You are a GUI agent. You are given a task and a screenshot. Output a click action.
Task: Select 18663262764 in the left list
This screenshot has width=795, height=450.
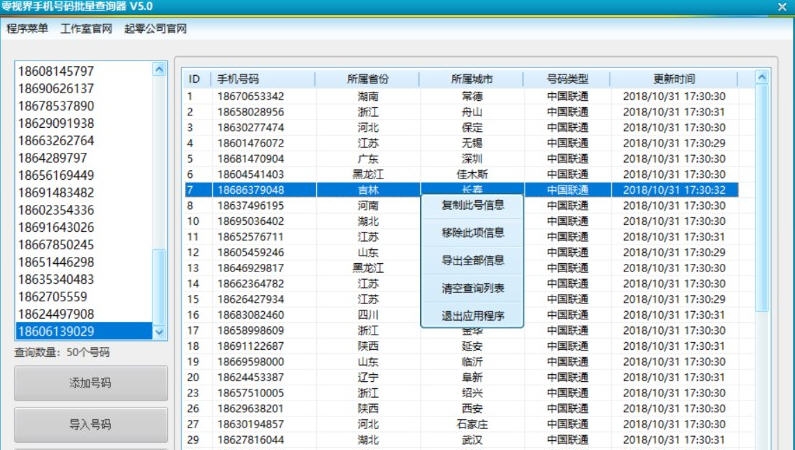(84, 140)
